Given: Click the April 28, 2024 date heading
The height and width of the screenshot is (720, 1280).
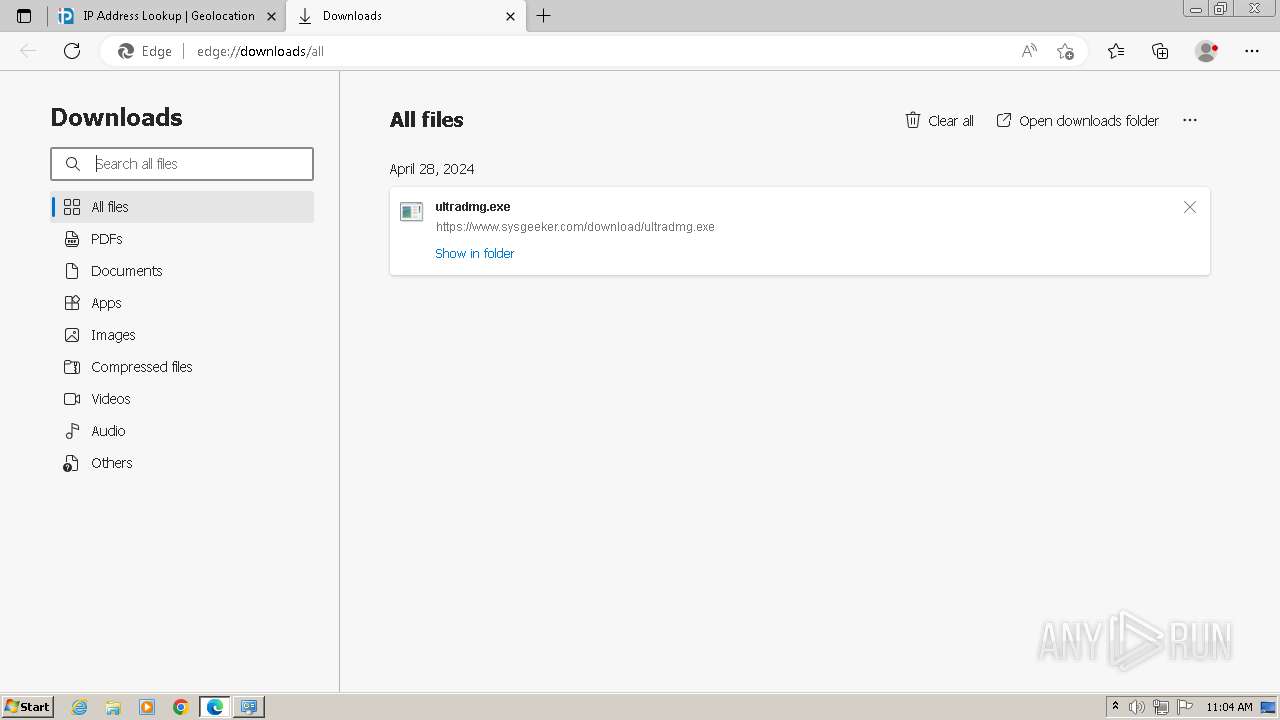Looking at the screenshot, I should [x=432, y=169].
